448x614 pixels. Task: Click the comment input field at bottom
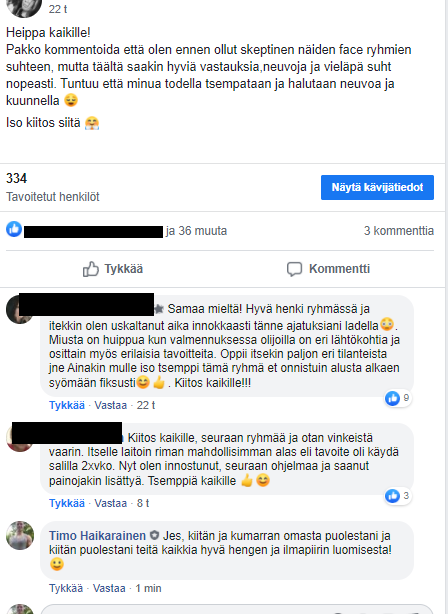tap(236, 609)
